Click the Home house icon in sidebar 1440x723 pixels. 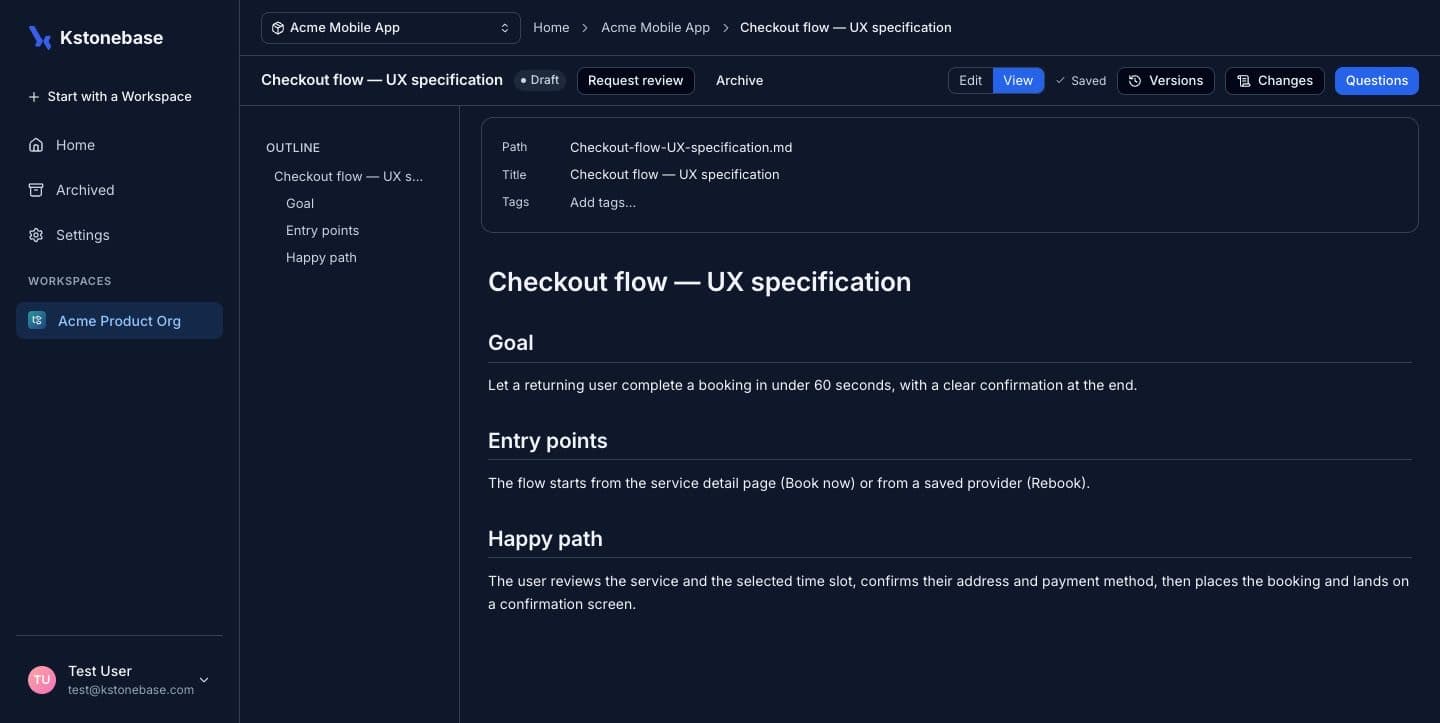pos(36,145)
